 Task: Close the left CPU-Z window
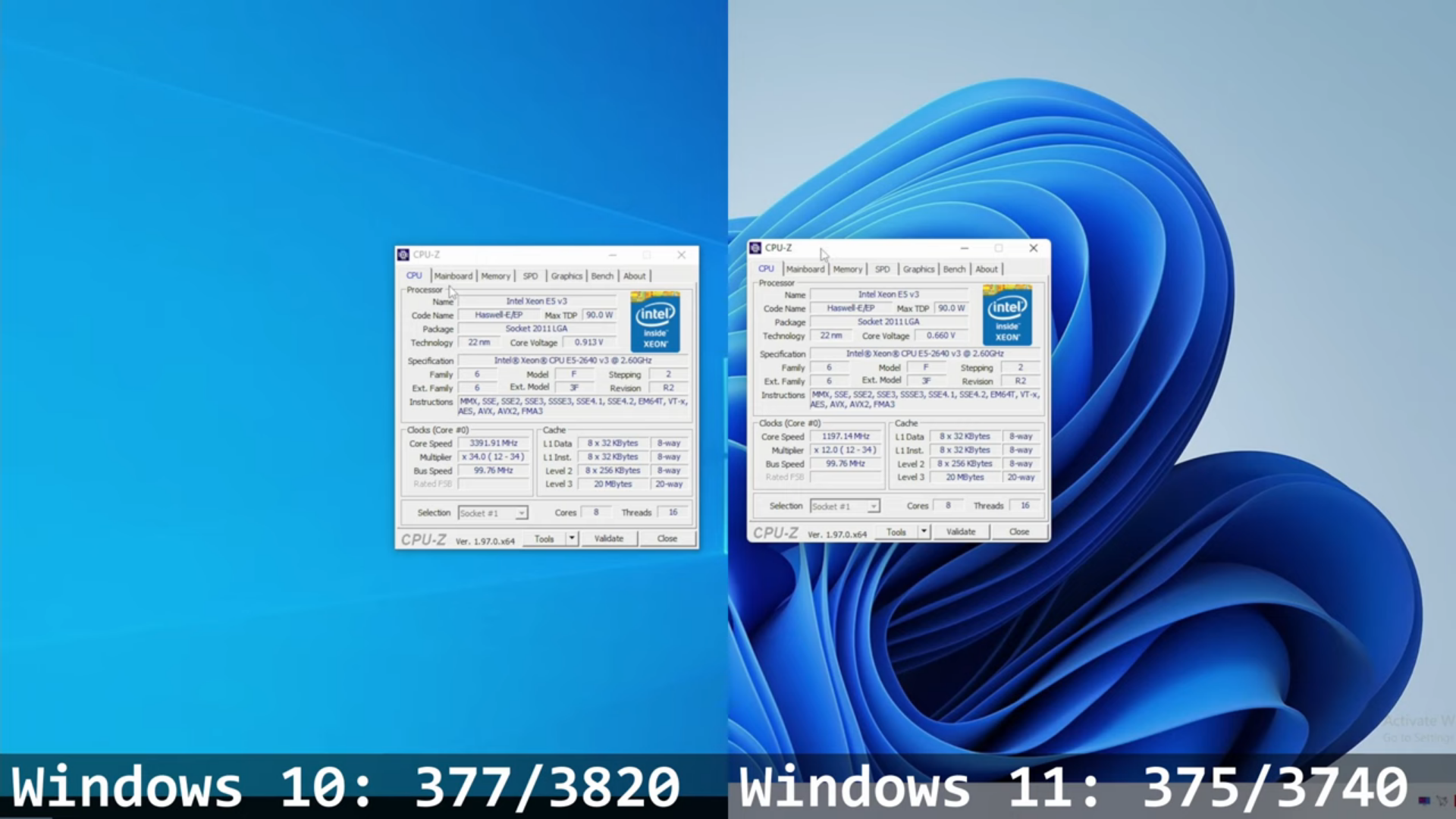681,255
